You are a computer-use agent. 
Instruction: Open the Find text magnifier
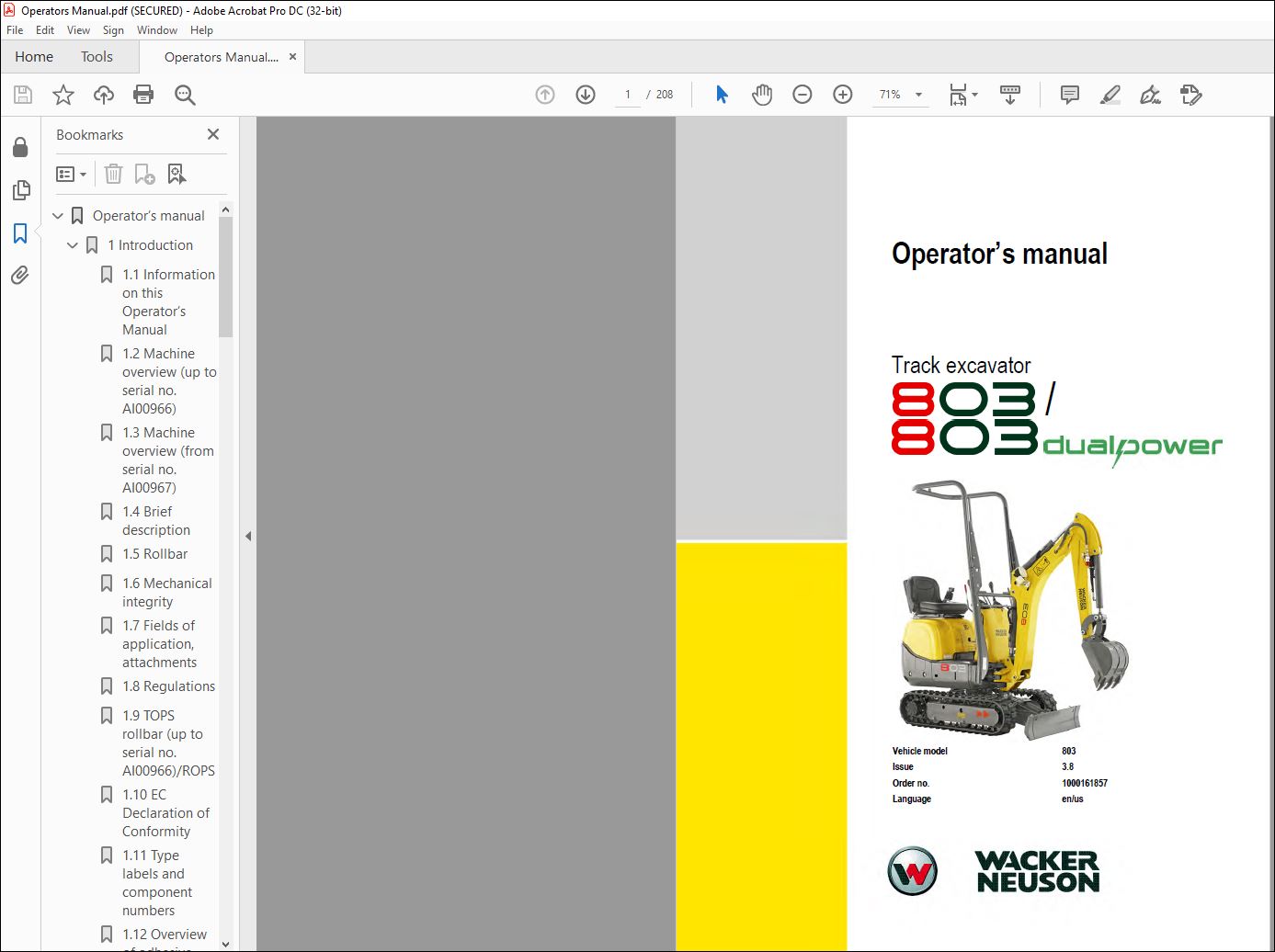(185, 95)
